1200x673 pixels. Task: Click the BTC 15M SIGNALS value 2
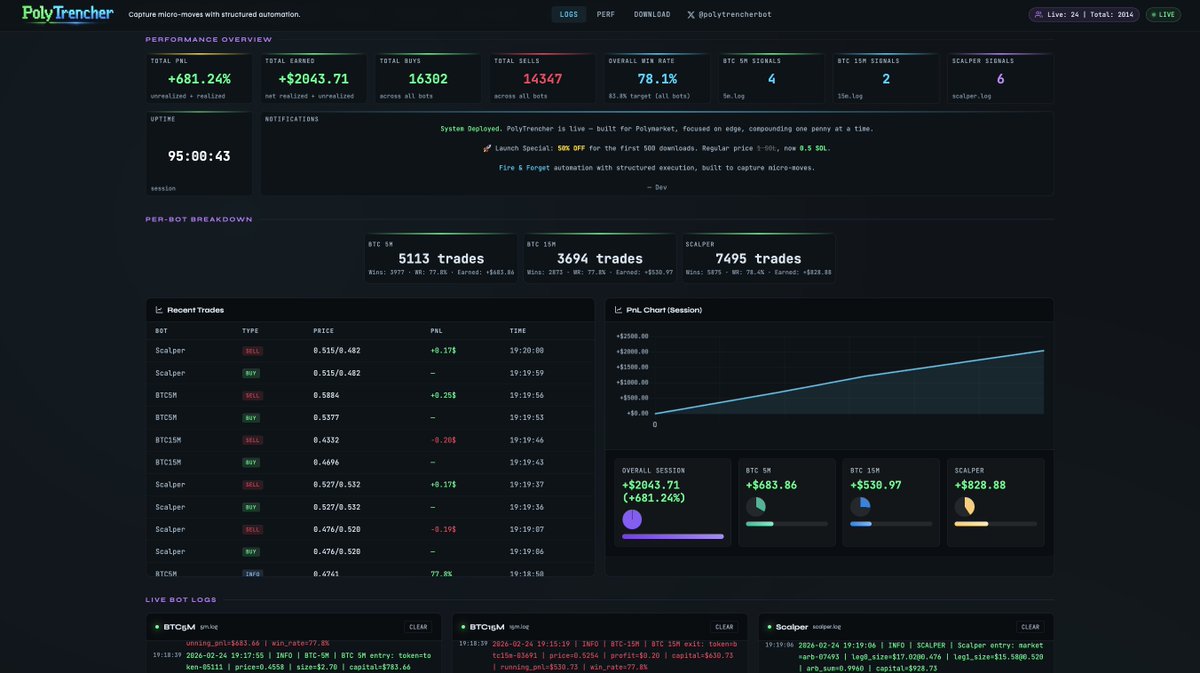pyautogui.click(x=886, y=78)
